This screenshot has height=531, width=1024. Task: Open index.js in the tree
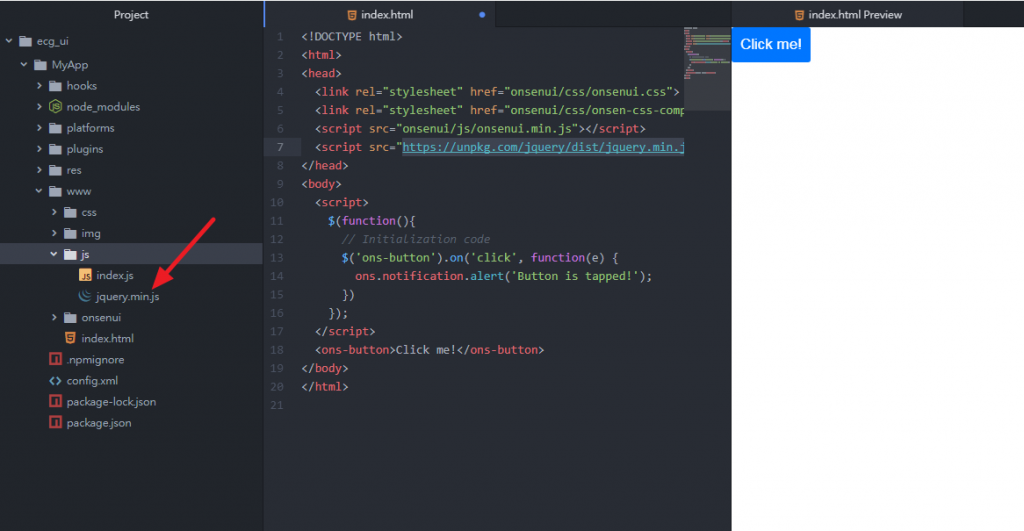(115, 275)
